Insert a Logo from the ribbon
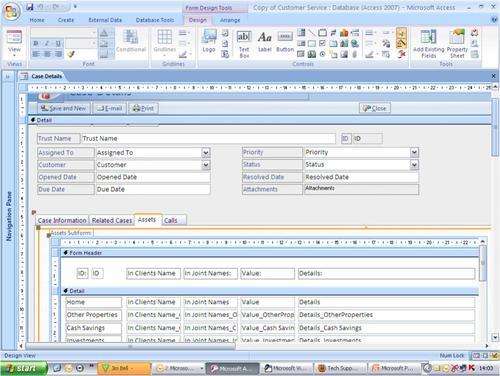 [x=209, y=41]
